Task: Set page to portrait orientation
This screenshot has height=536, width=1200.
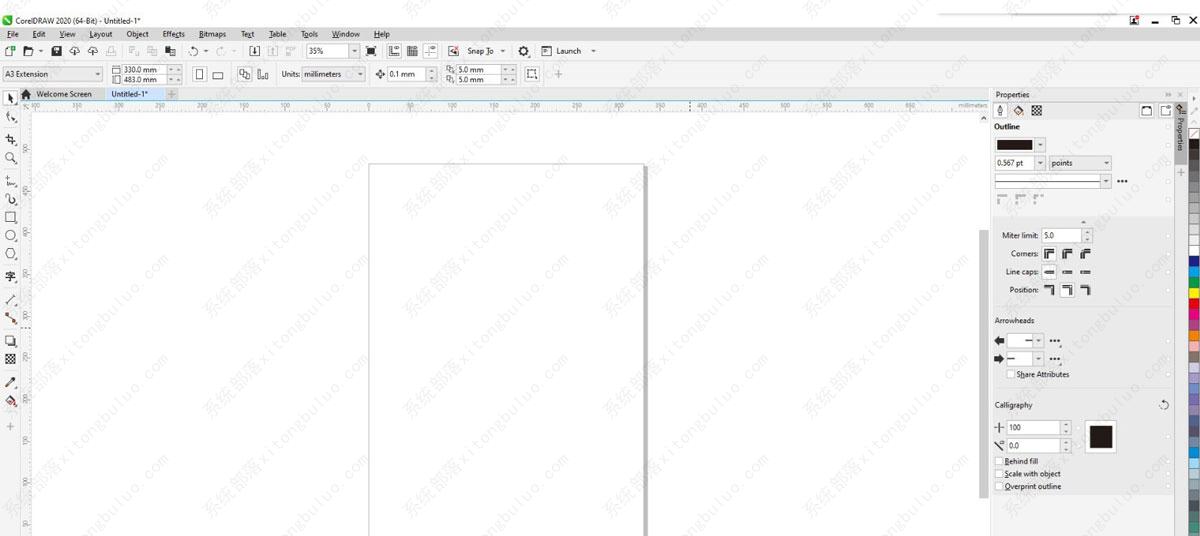Action: (199, 74)
